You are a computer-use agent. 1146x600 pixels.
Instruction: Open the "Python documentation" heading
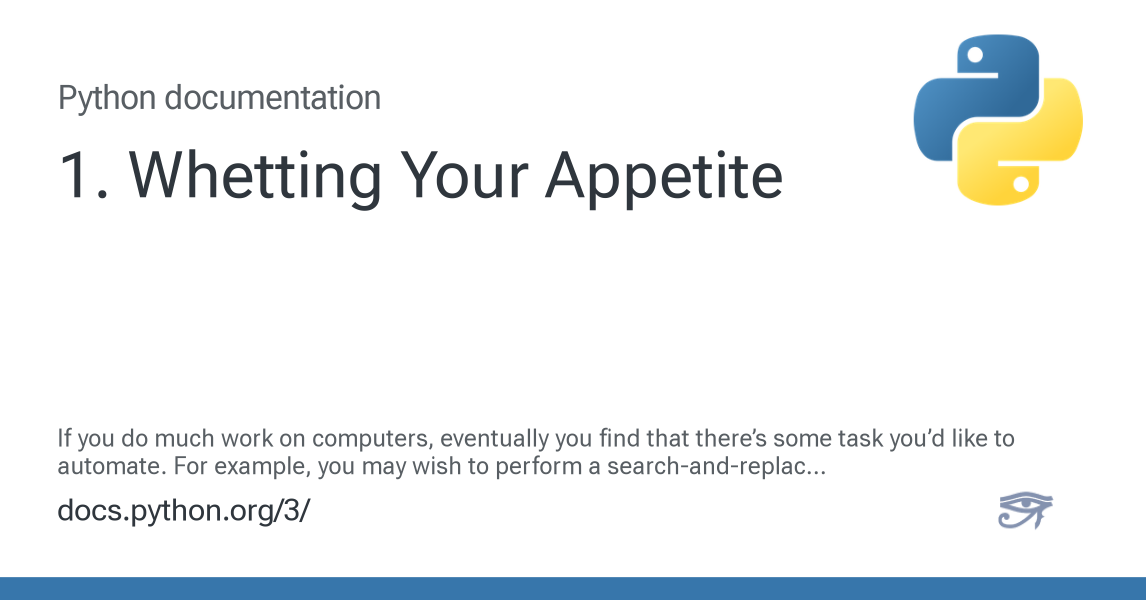[219, 98]
